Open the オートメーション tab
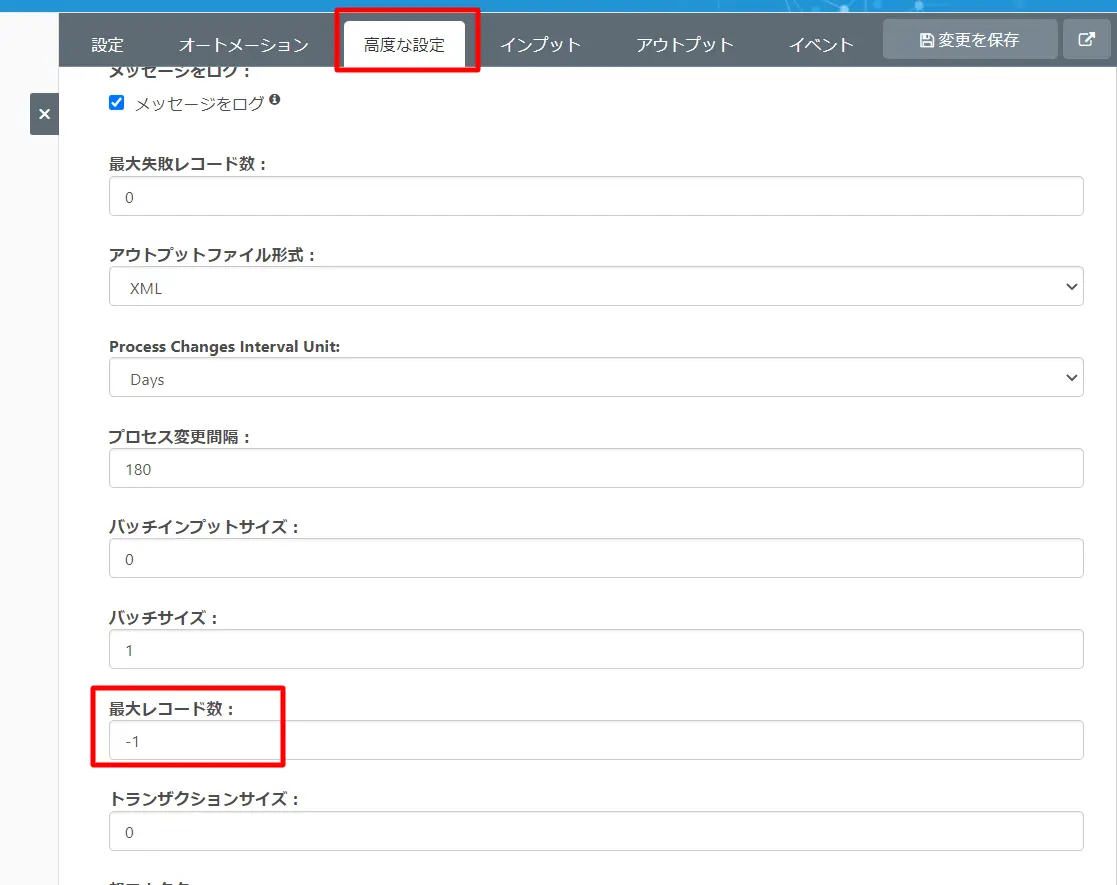This screenshot has height=885, width=1117. point(244,45)
